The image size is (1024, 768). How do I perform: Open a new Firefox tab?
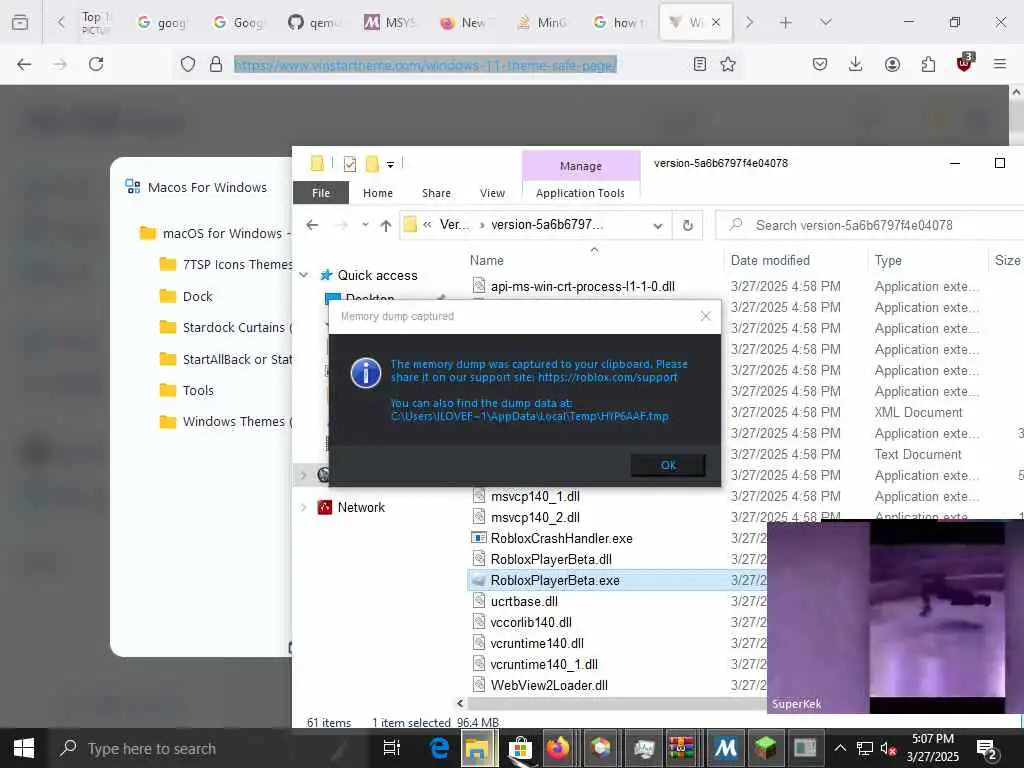click(786, 23)
